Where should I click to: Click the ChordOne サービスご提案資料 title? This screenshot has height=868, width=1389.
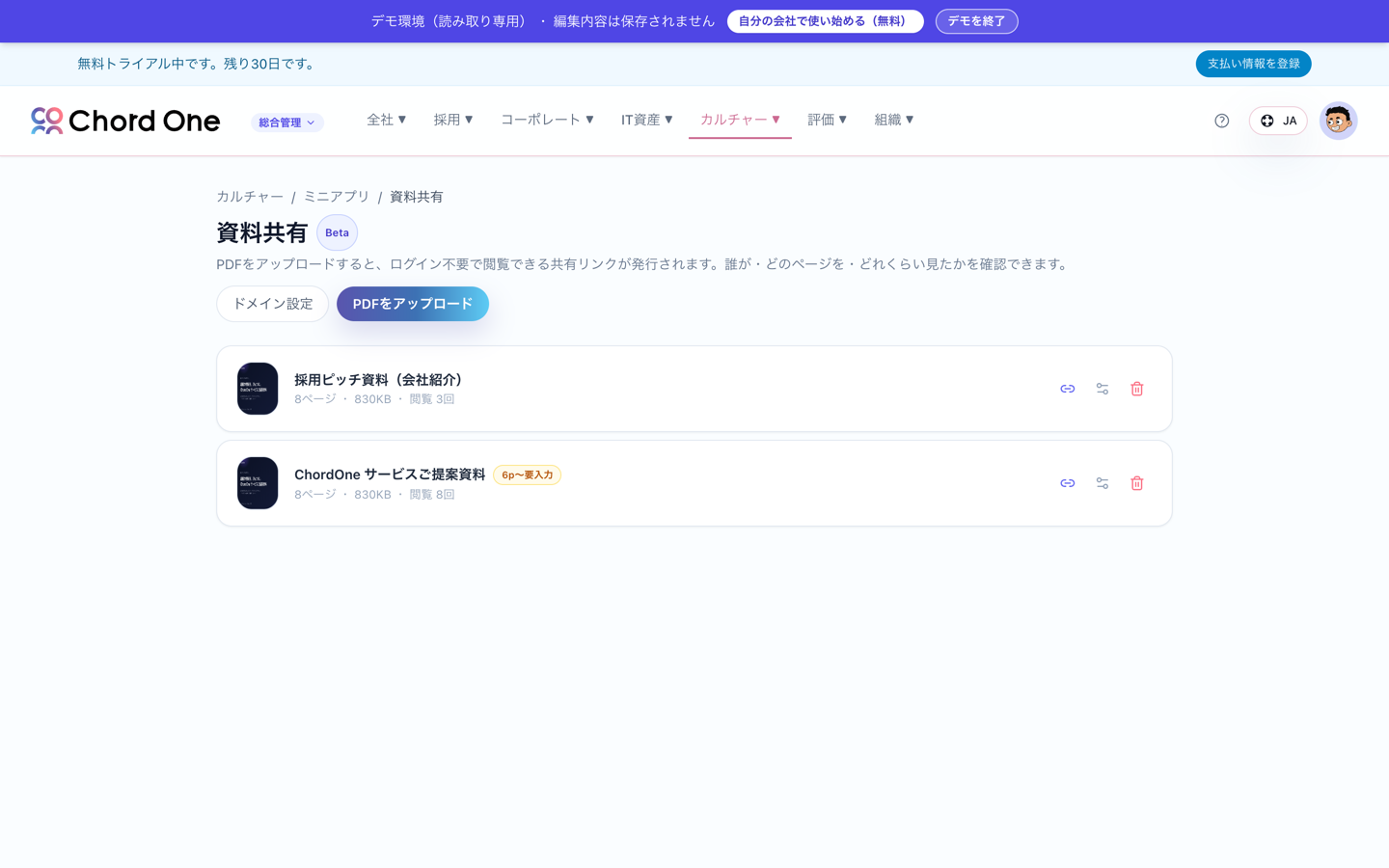coord(390,475)
